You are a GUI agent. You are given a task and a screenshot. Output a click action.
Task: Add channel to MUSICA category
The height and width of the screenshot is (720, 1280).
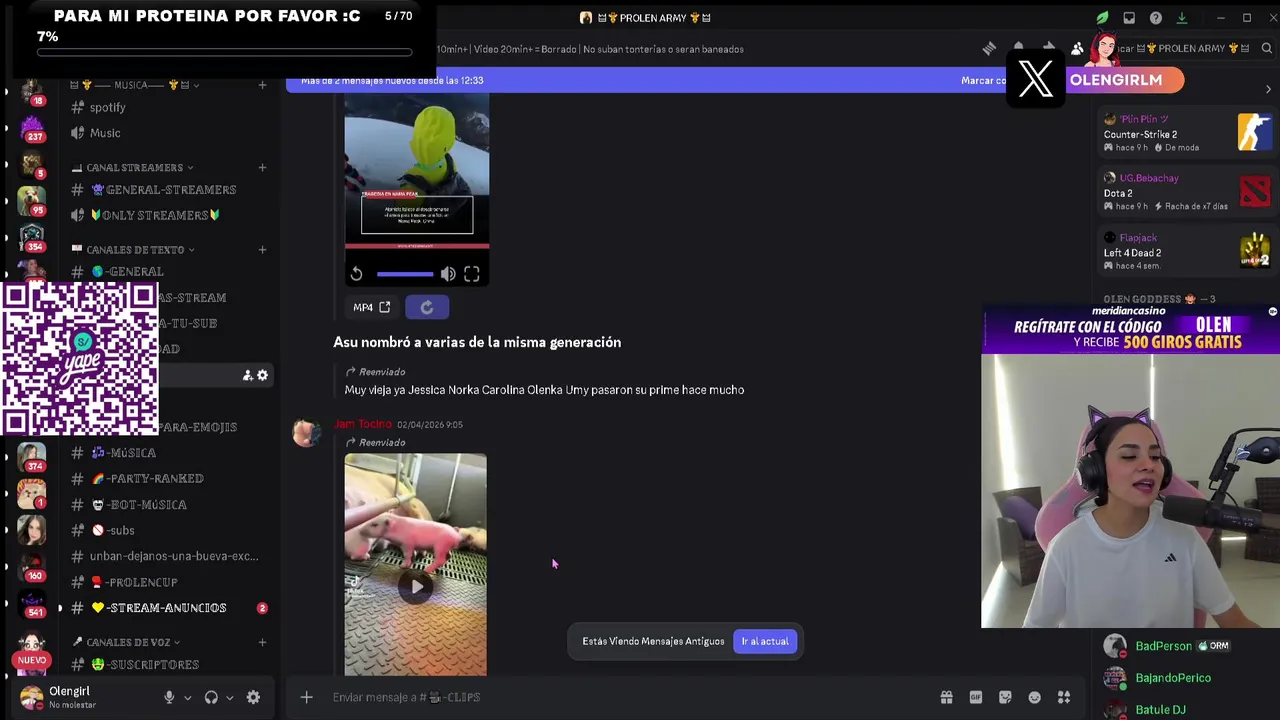(x=262, y=85)
